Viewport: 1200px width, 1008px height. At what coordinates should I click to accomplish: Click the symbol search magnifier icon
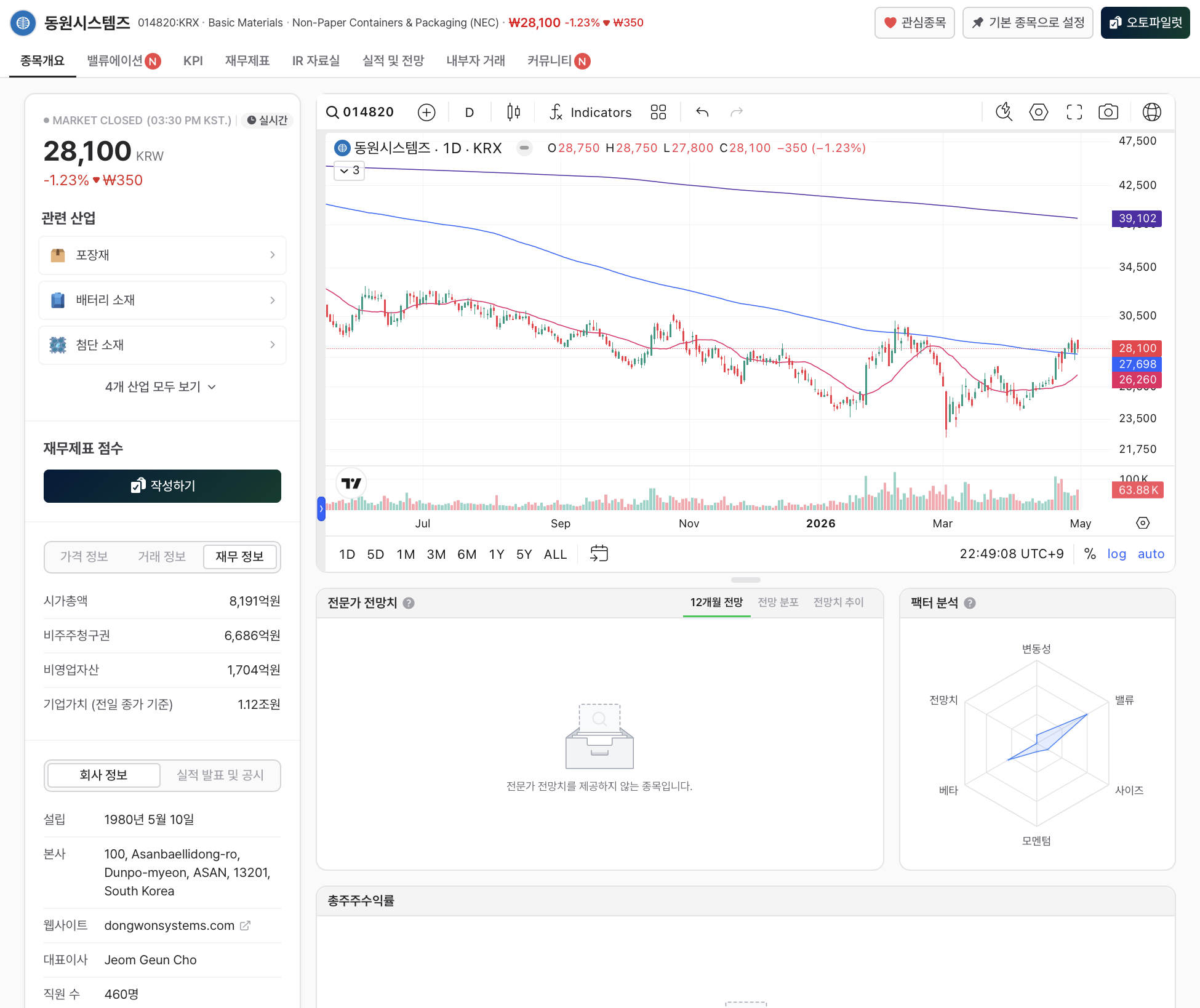tap(332, 112)
